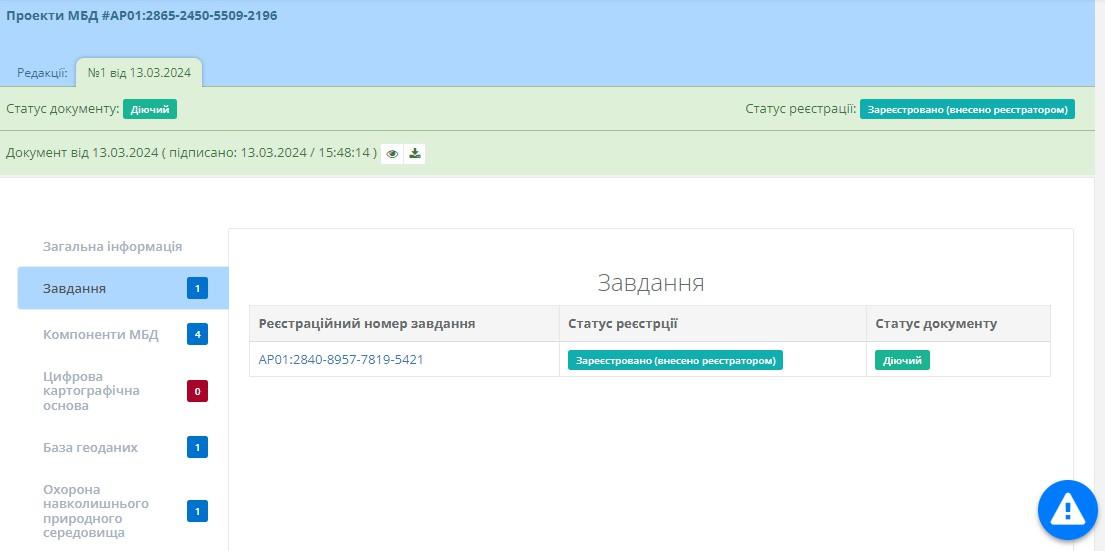Click the База геоданих count badge
The width and height of the screenshot is (1105, 551).
coord(197,447)
